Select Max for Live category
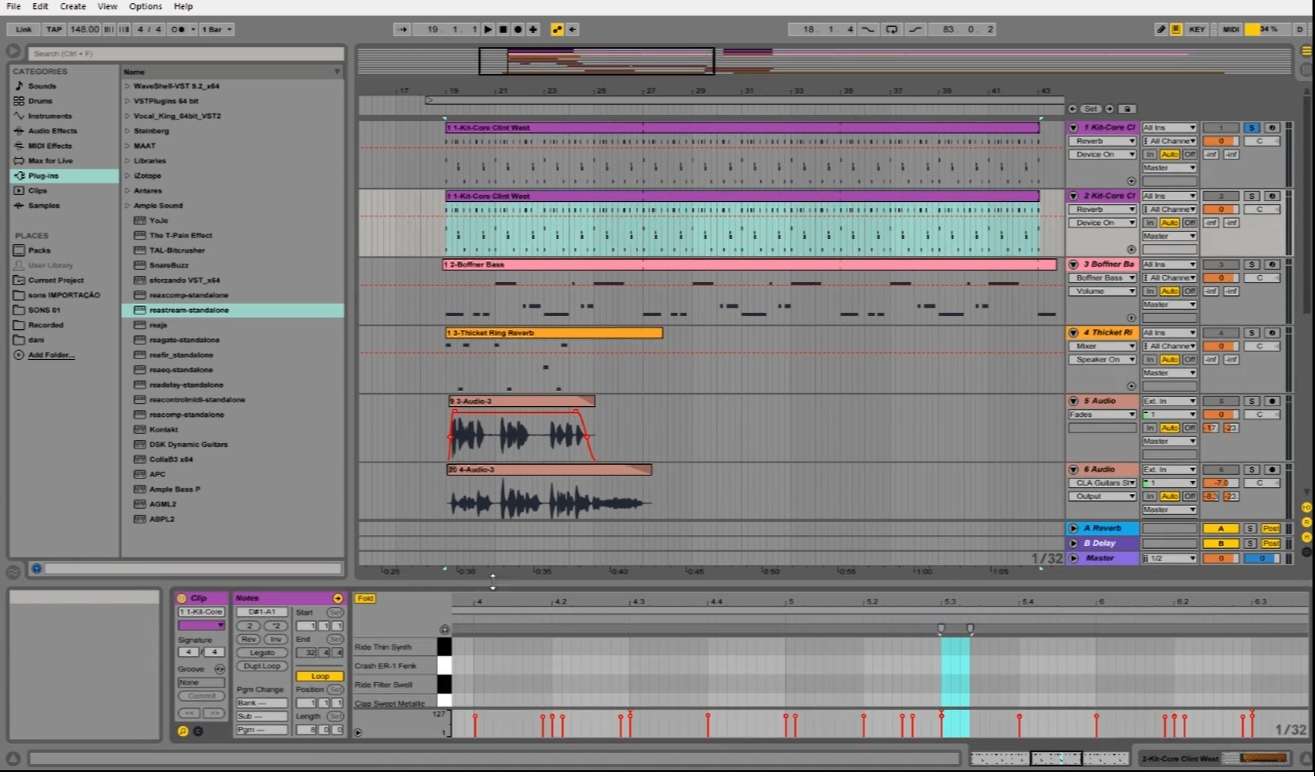1315x776 pixels. 50,161
